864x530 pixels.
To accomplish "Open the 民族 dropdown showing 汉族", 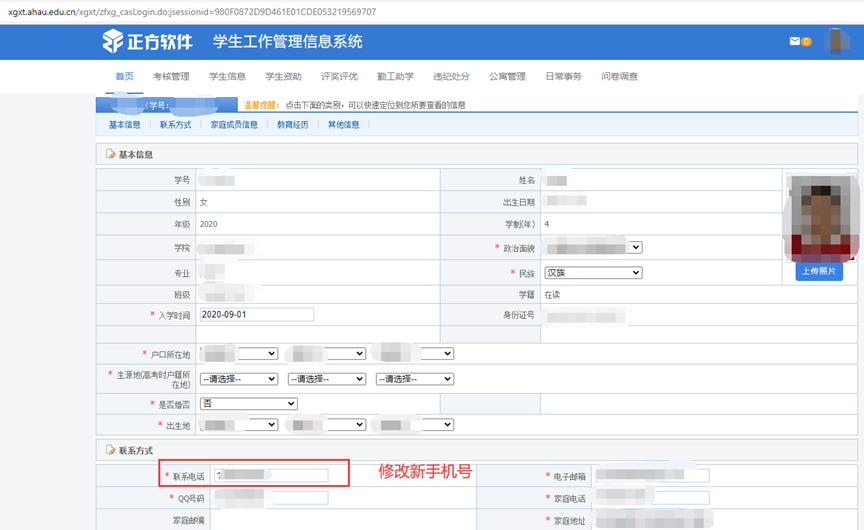I will pyautogui.click(x=593, y=273).
